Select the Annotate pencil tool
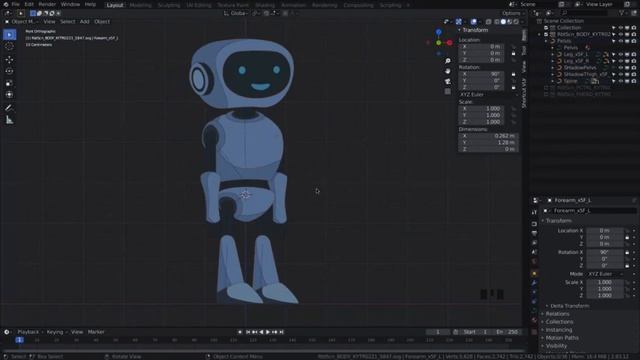This screenshot has width=640, height=360. point(9,108)
